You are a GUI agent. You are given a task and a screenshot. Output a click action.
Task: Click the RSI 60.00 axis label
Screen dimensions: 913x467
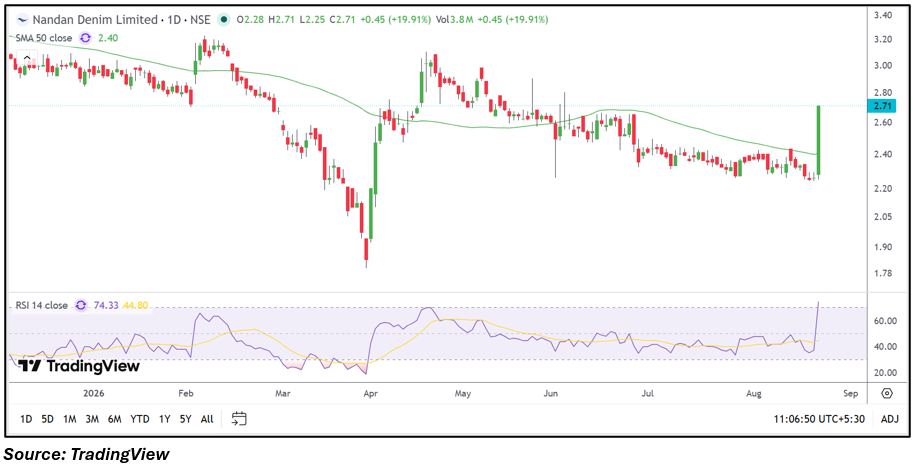point(884,321)
